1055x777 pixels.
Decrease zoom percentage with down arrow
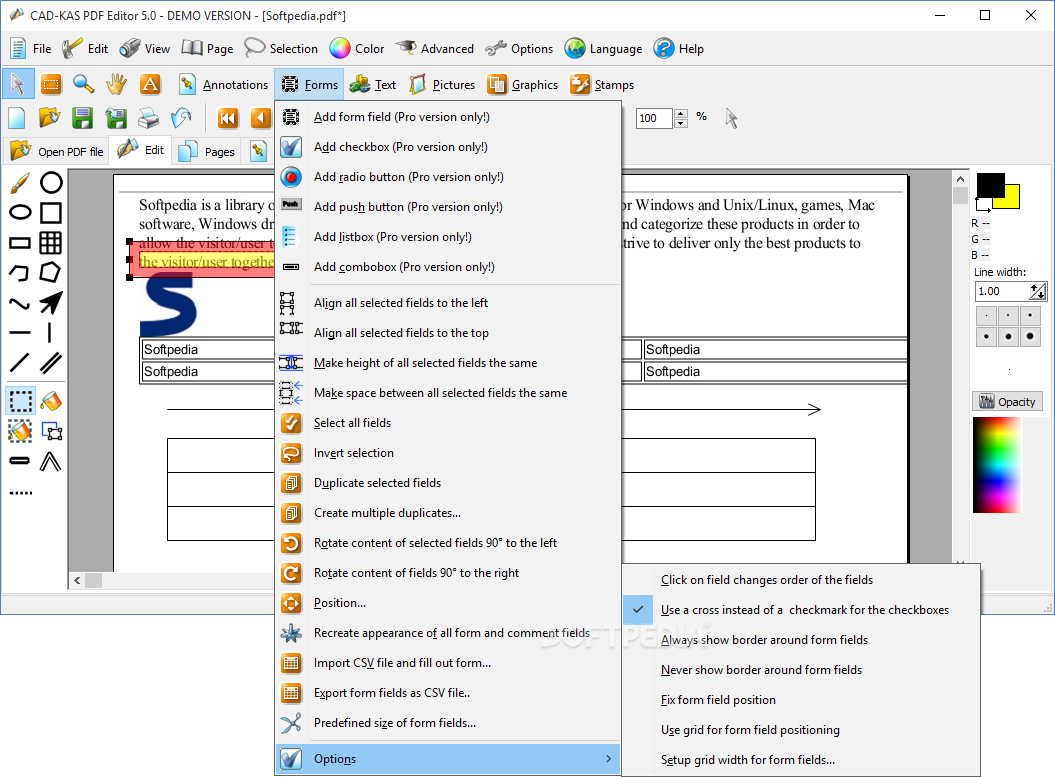[x=681, y=123]
